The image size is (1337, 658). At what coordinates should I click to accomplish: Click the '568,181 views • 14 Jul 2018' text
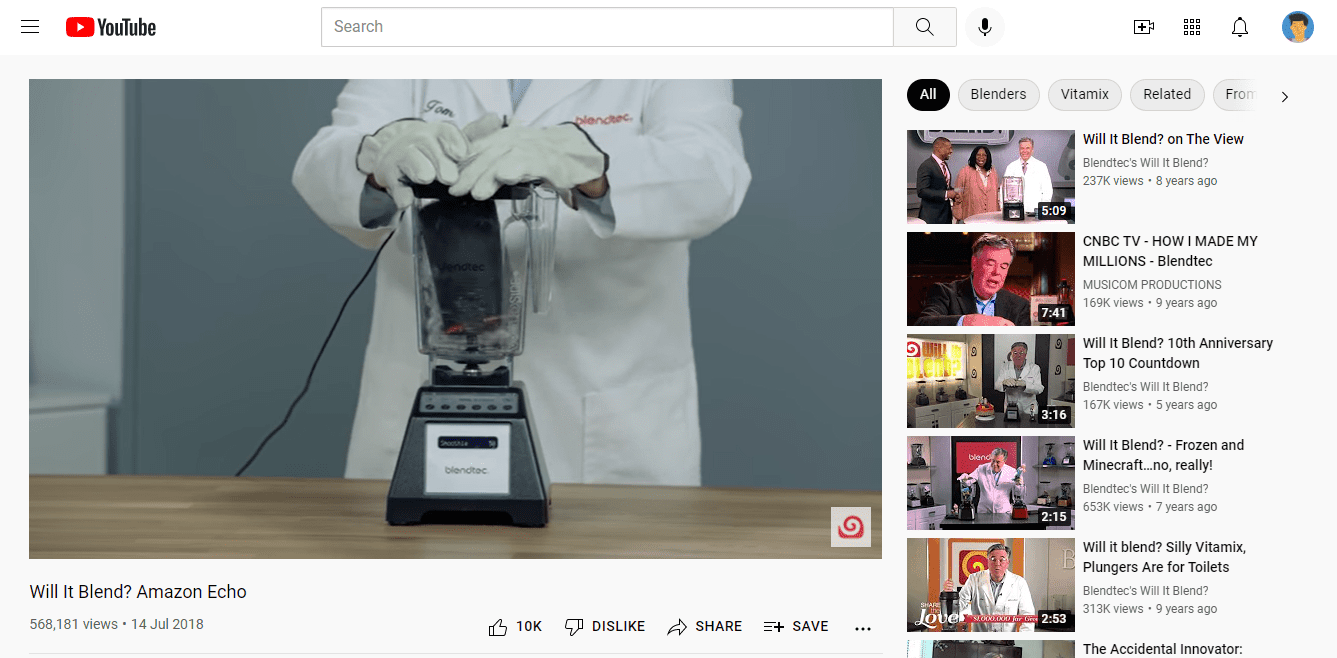point(117,624)
